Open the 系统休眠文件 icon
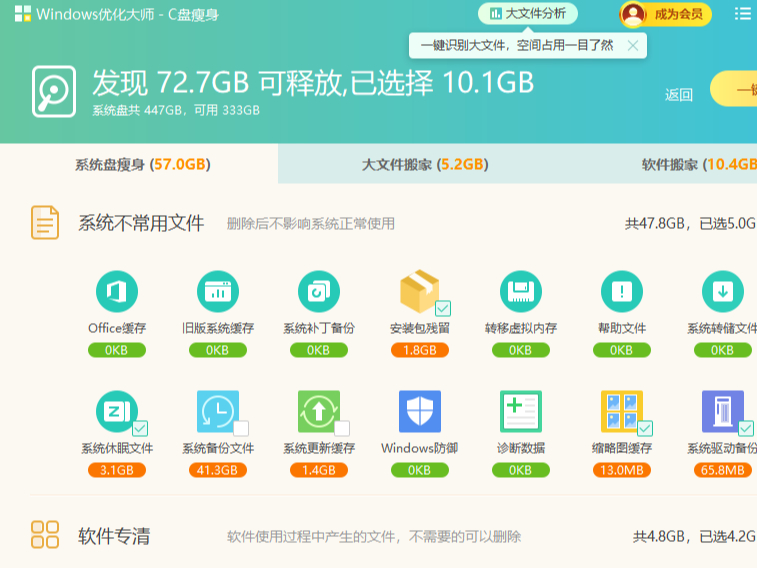Image resolution: width=757 pixels, height=568 pixels. (x=117, y=411)
